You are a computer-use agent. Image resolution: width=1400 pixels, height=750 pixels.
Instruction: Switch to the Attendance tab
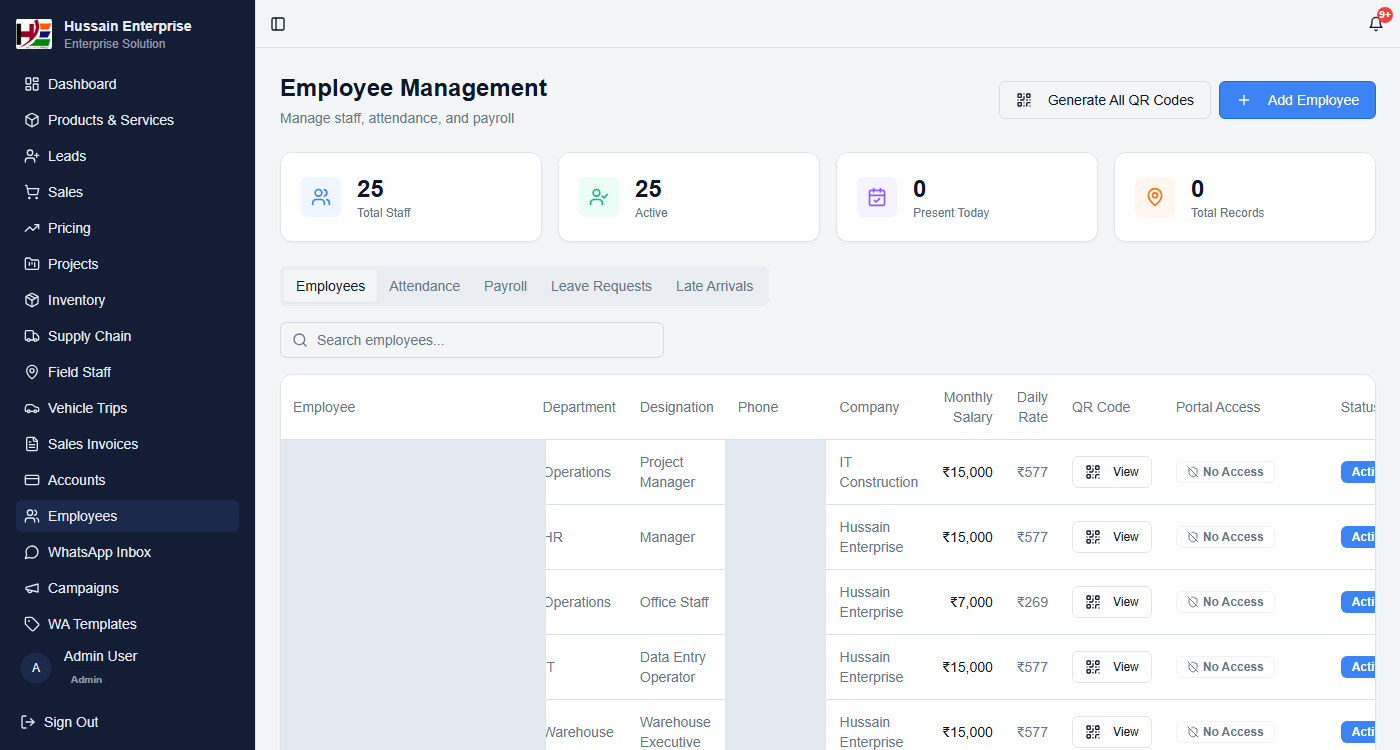coord(424,286)
